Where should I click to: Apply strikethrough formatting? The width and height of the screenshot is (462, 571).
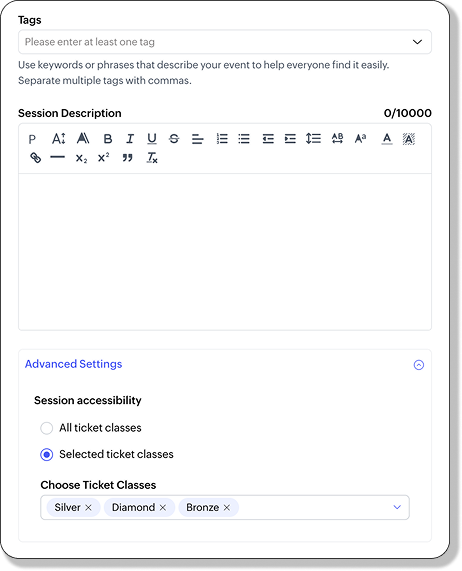coord(174,139)
